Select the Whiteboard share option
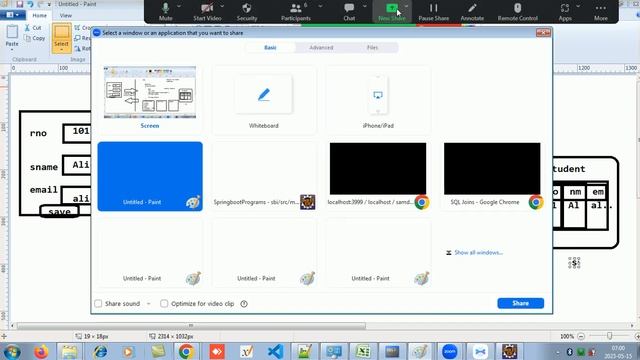This screenshot has width=640, height=360. click(264, 100)
